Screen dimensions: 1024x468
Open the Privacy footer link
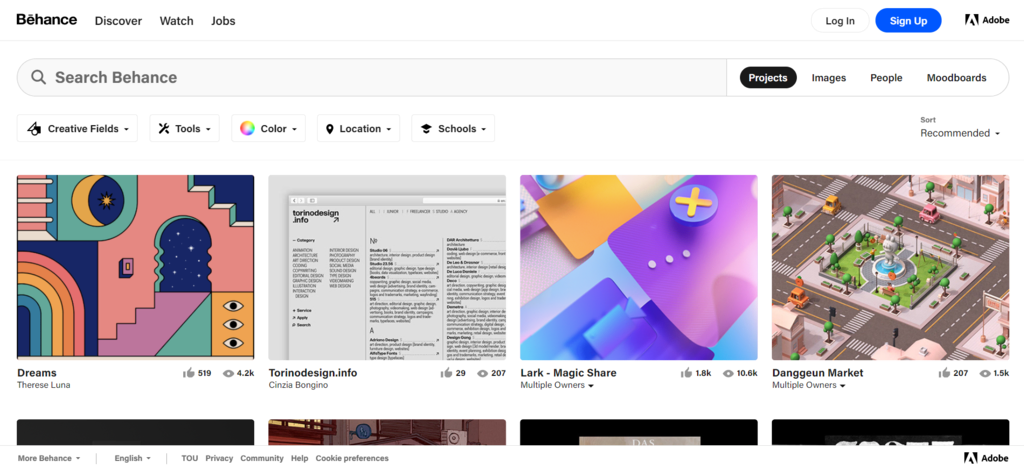(x=219, y=458)
